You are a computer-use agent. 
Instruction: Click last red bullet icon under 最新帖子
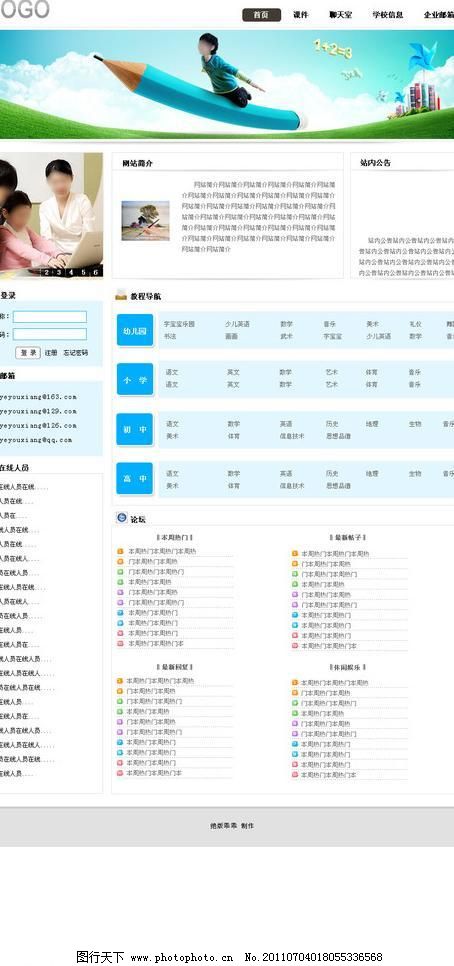[x=294, y=646]
